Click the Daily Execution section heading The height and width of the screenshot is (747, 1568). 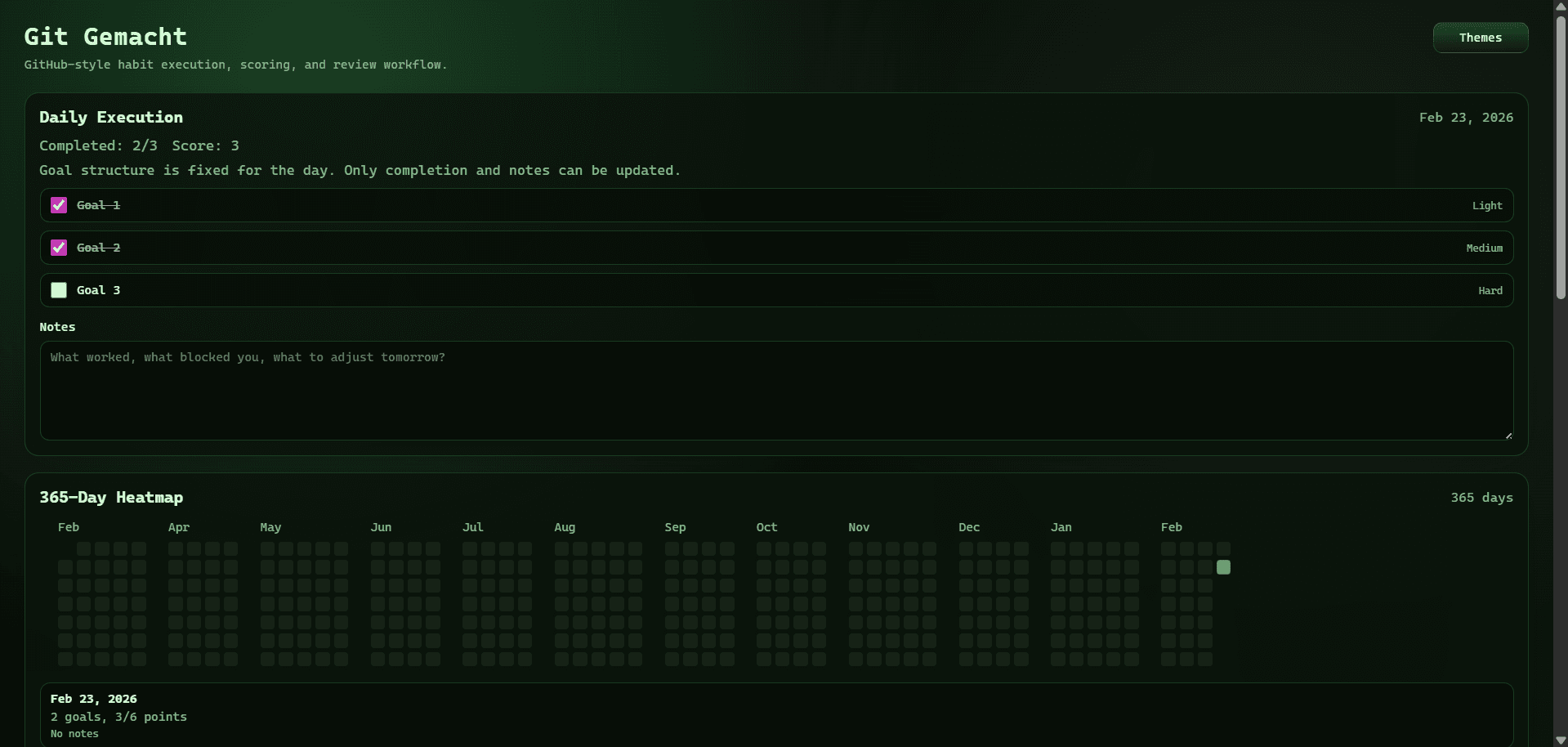(111, 117)
